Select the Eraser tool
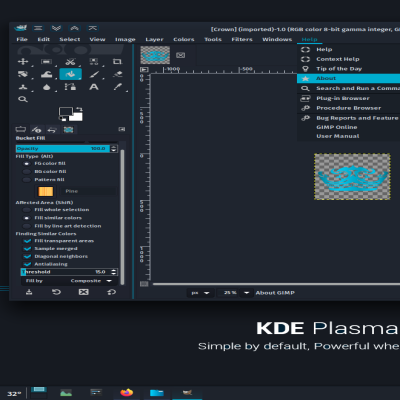The height and width of the screenshot is (400, 400). coord(118,74)
